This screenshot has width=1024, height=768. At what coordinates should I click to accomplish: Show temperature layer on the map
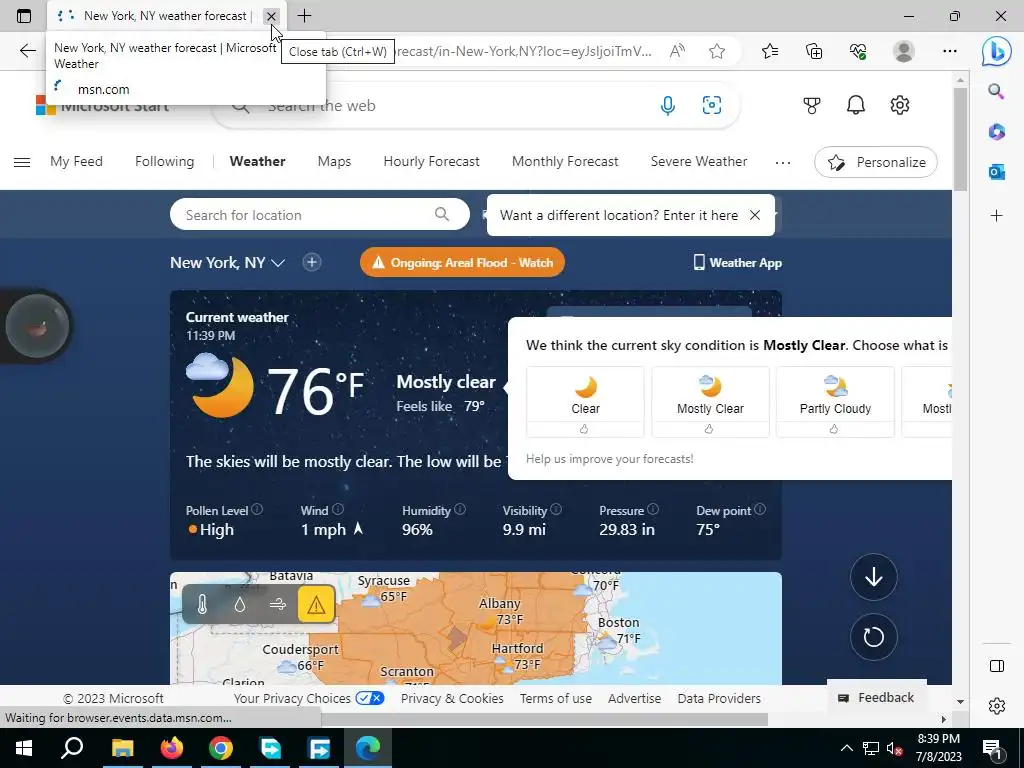(202, 605)
